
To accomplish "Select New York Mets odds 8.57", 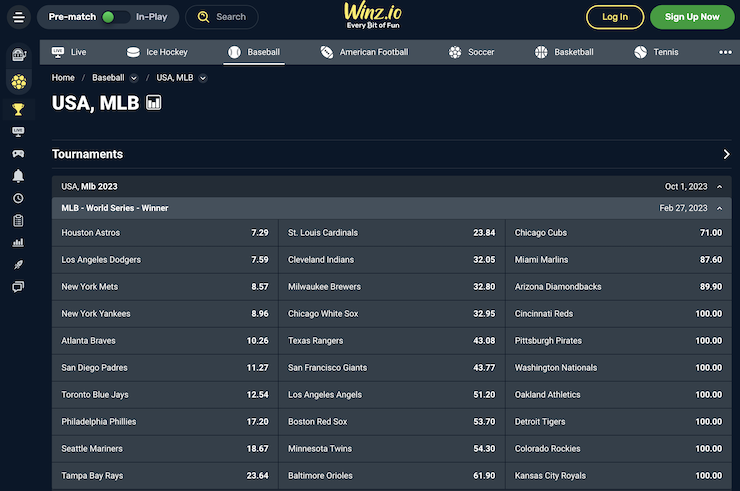I will point(165,287).
